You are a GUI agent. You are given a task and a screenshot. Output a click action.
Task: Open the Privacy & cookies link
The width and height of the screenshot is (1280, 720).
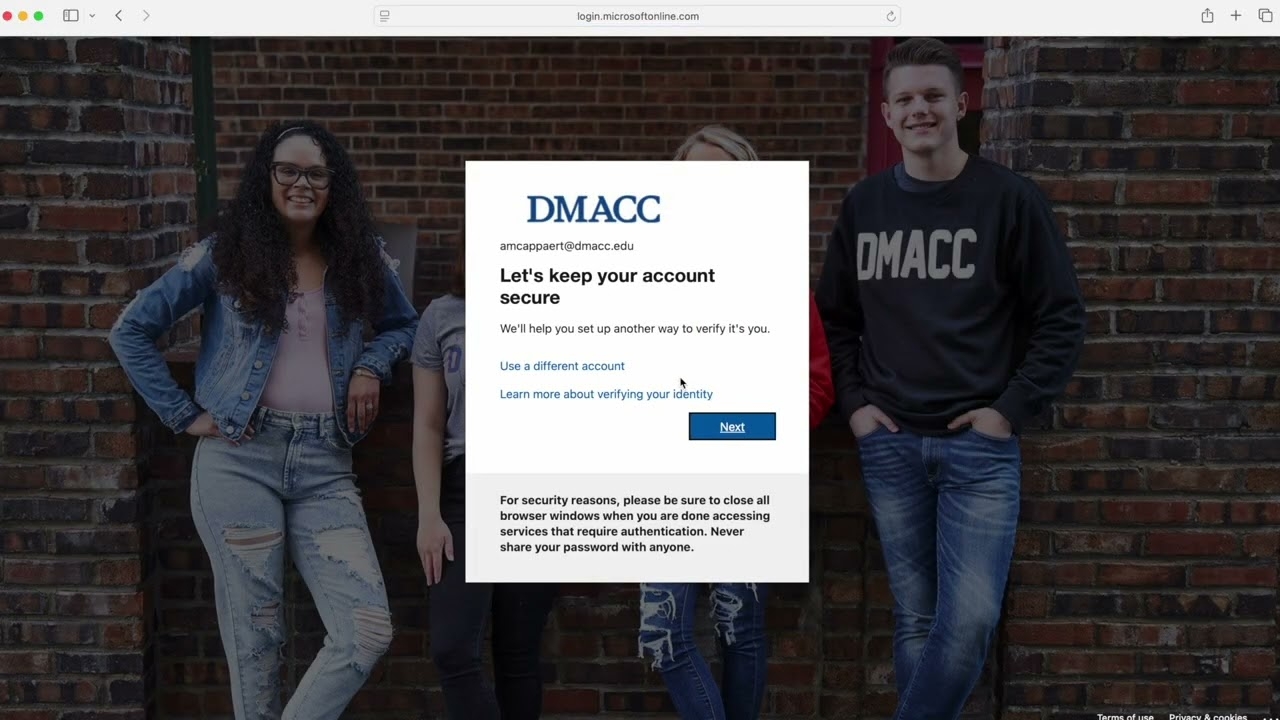(1208, 715)
